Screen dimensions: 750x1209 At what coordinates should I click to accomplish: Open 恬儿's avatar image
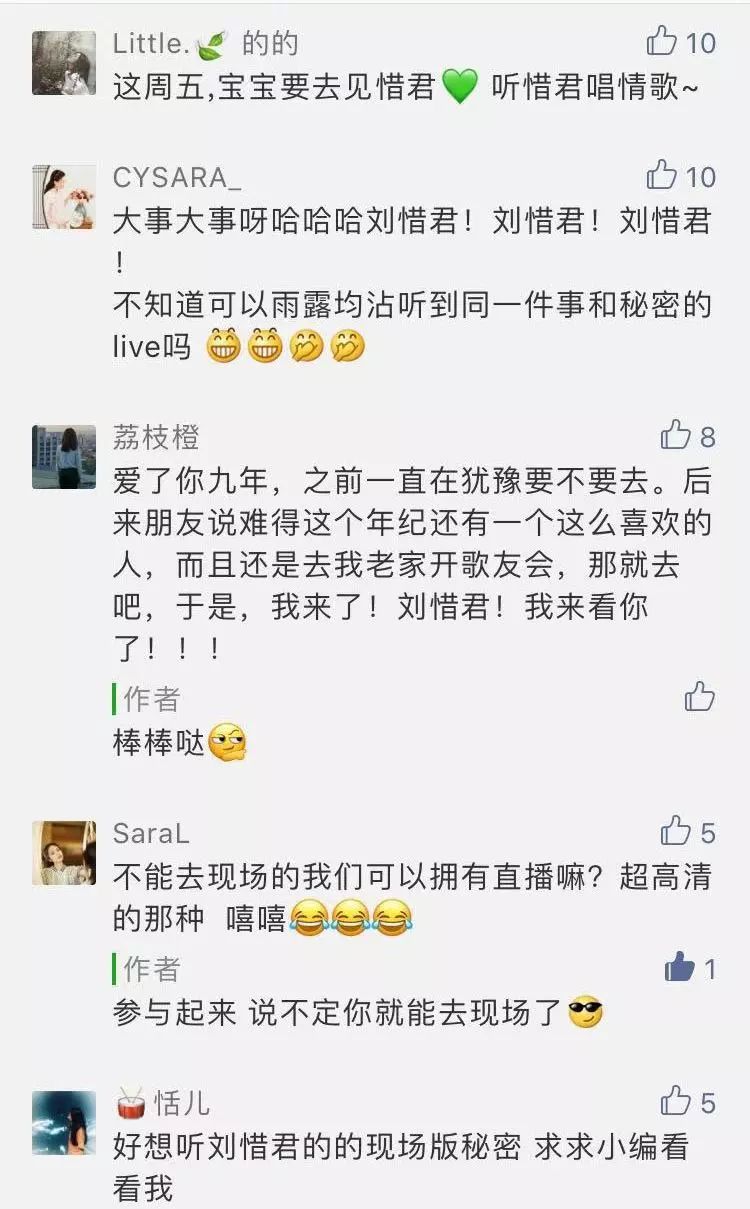pos(64,1123)
